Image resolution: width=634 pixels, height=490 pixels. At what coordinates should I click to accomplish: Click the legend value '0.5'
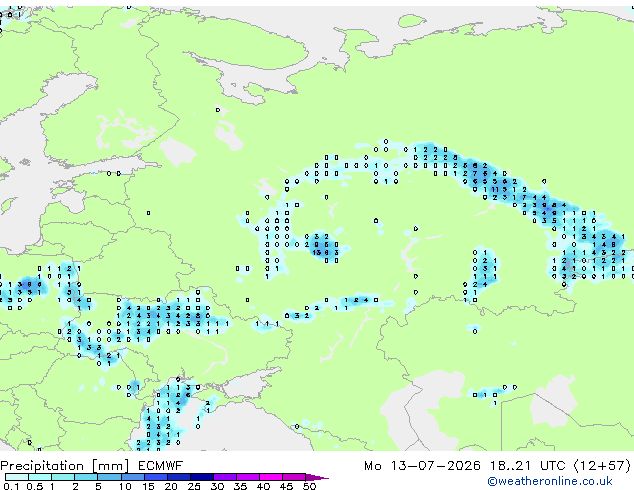click(35, 486)
